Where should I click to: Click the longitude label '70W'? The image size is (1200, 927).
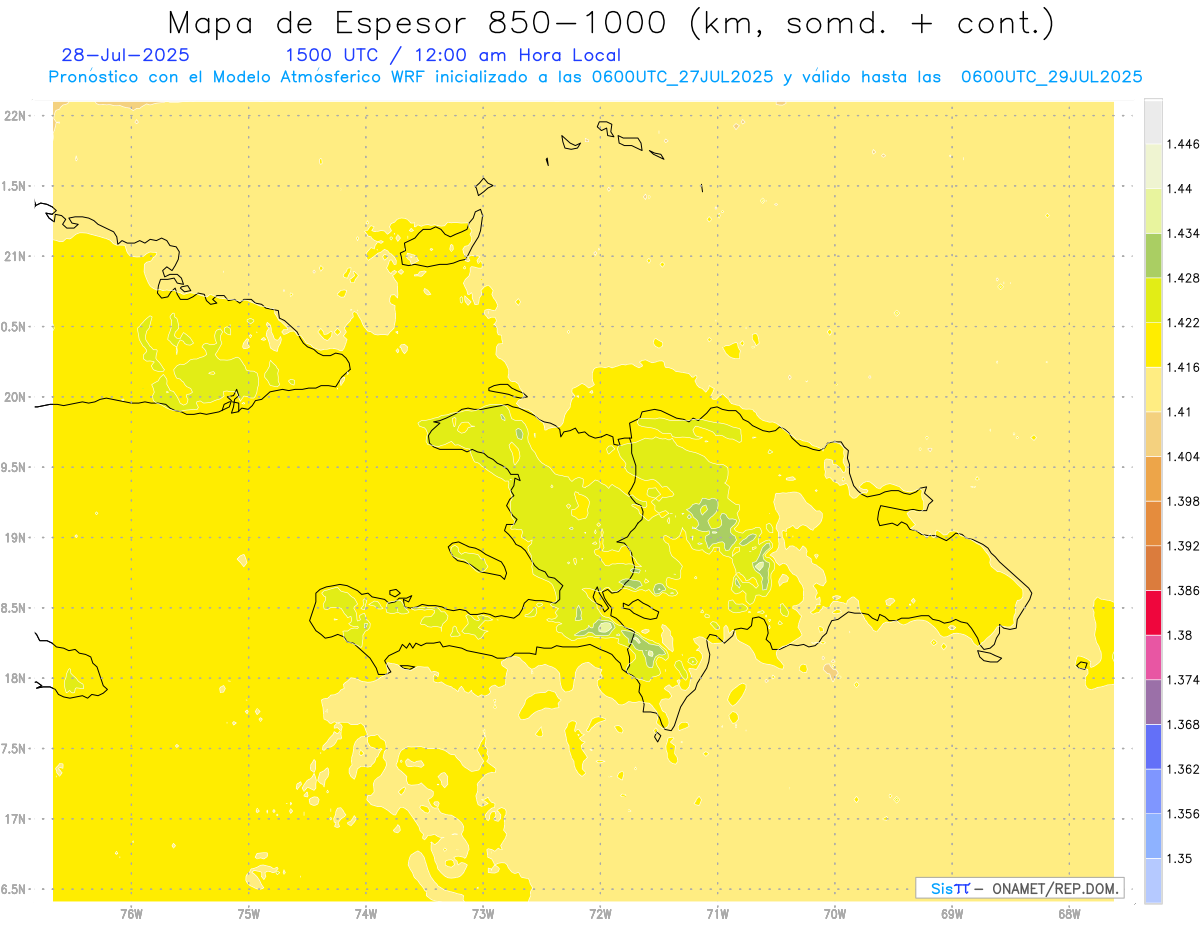tap(835, 914)
